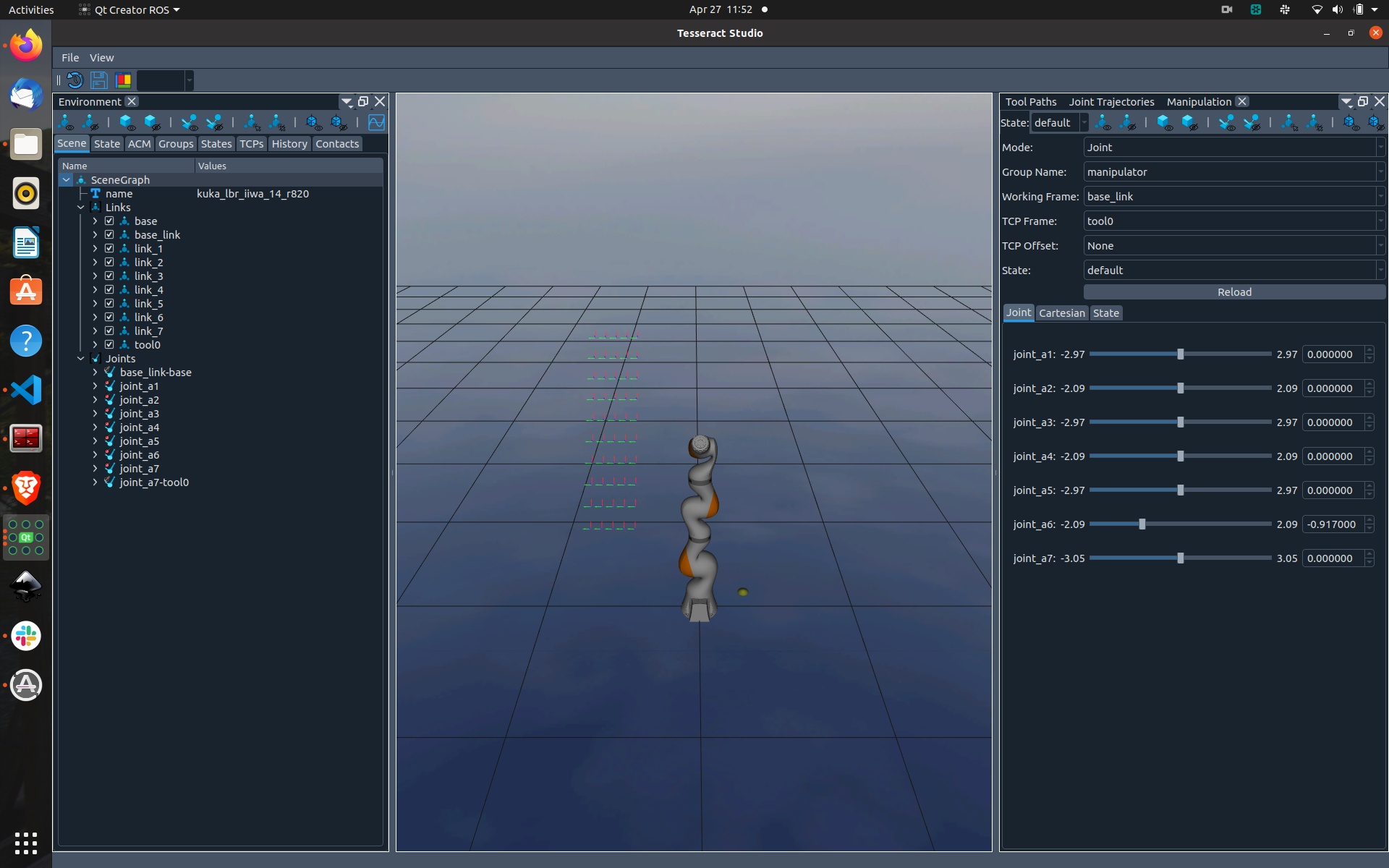Screen dimensions: 1389x868
Task: Toggle visibility checkbox for base link
Action: 109,221
